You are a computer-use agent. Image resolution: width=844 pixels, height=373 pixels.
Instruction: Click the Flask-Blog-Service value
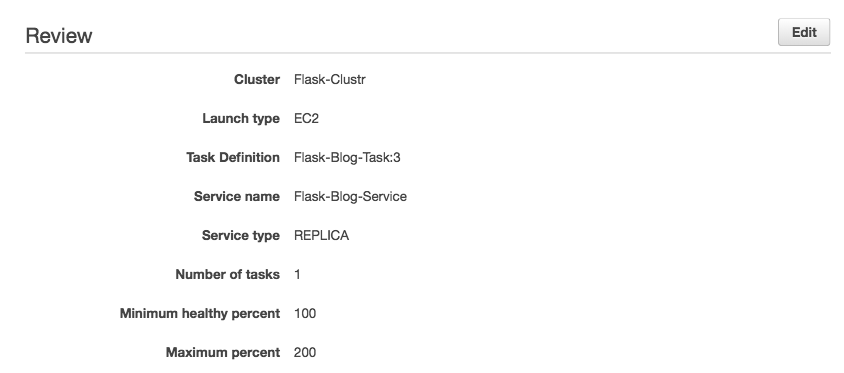350,196
